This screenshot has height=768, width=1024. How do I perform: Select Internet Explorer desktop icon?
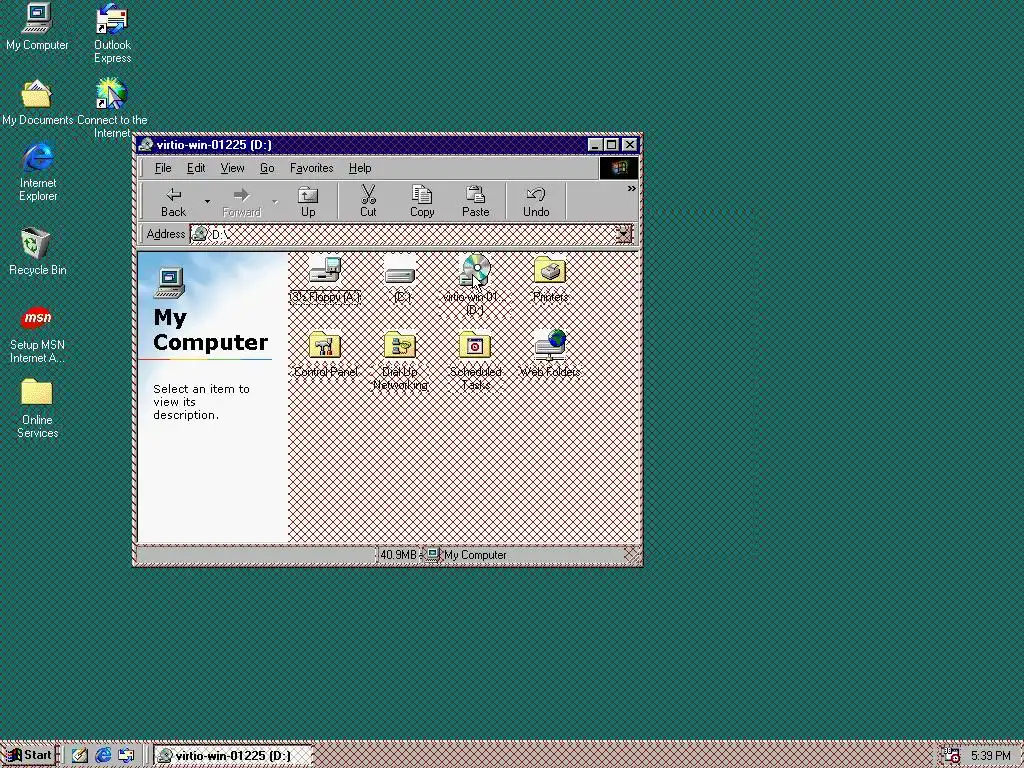[x=38, y=171]
